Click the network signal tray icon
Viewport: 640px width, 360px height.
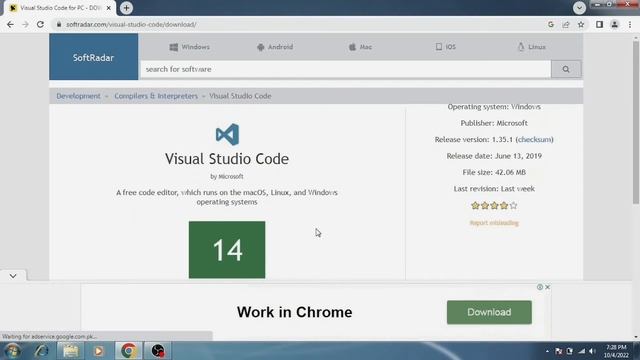pos(582,351)
